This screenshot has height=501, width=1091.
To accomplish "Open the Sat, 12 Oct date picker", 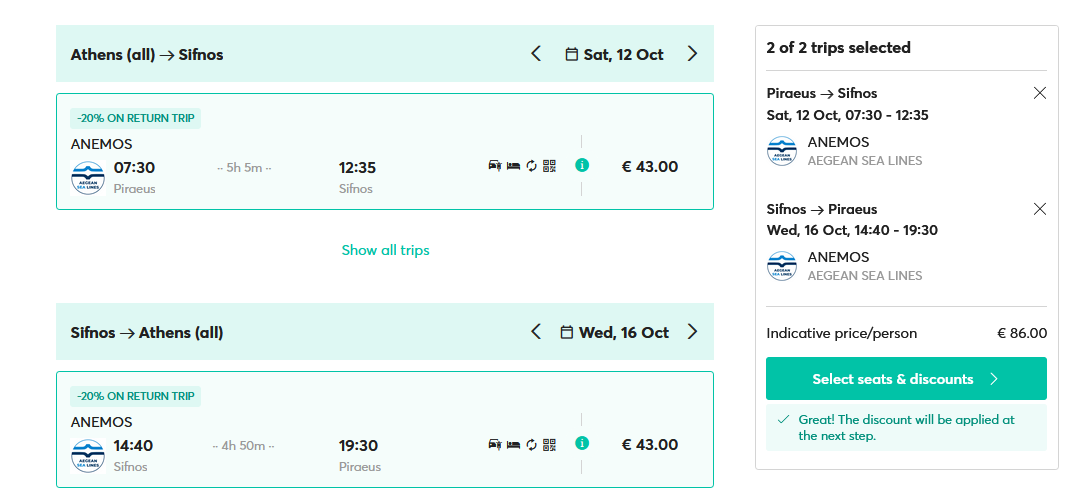I will pos(614,54).
